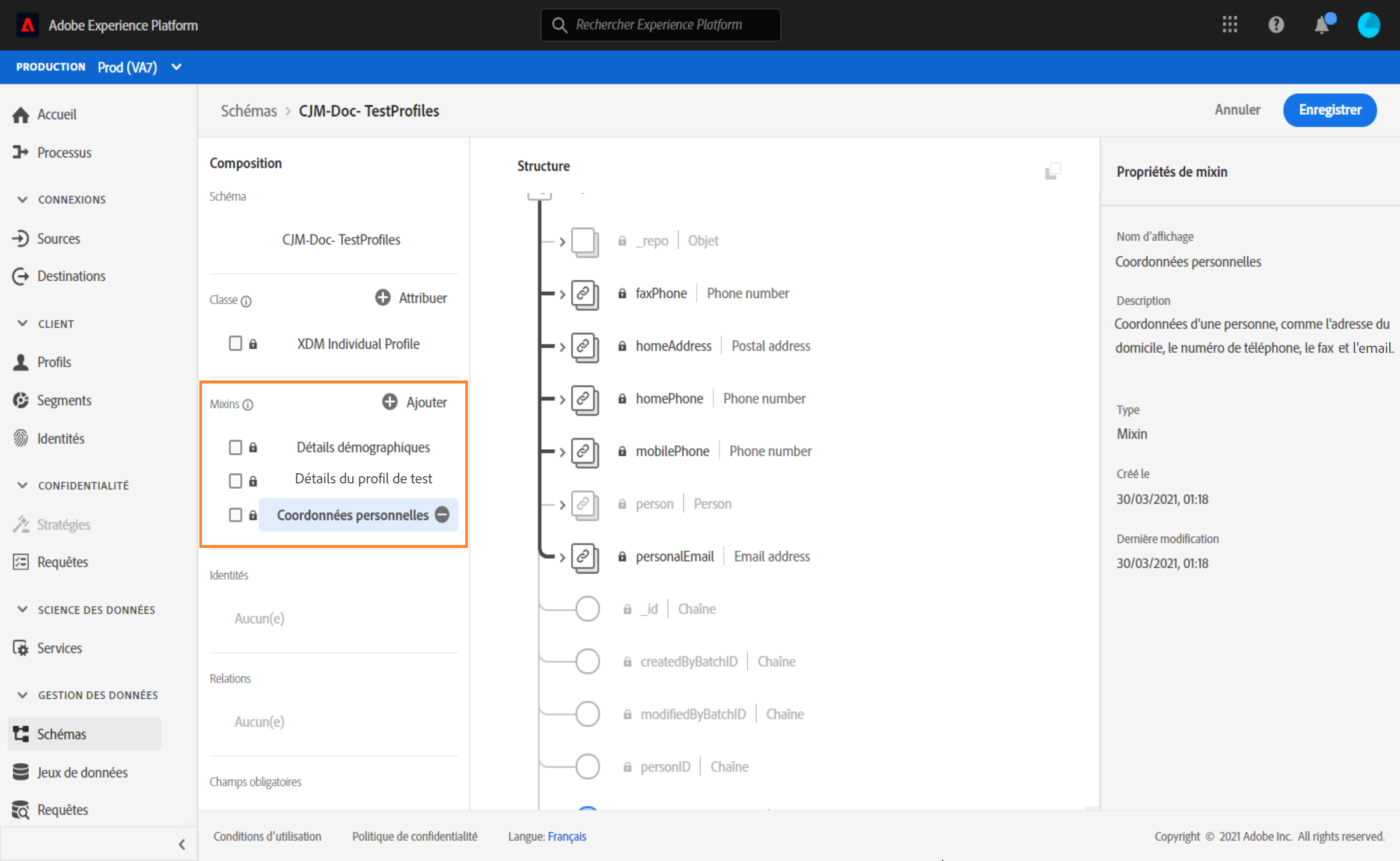Click the plus icon to add a mixin

tap(390, 402)
